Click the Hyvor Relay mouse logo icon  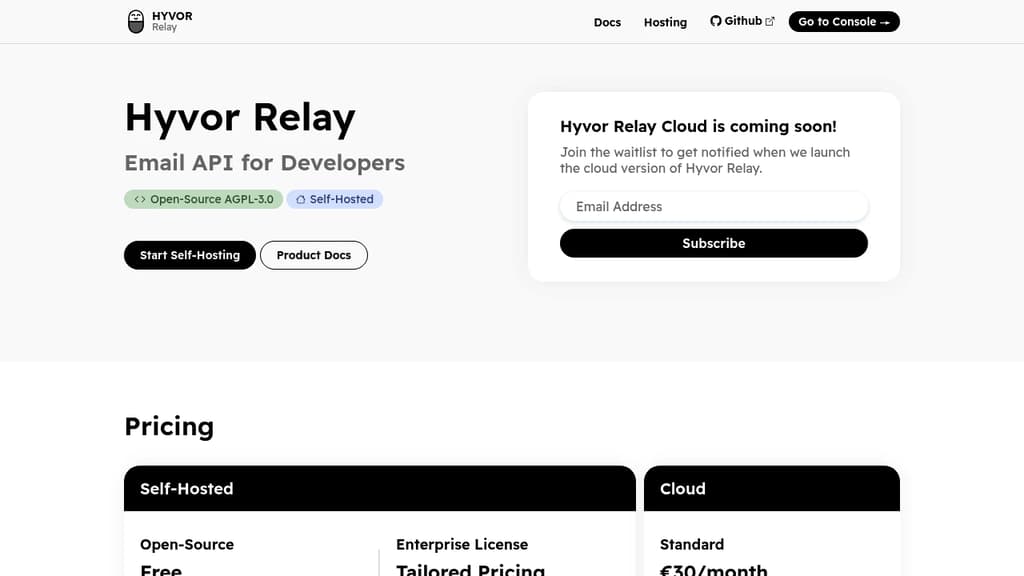[135, 20]
